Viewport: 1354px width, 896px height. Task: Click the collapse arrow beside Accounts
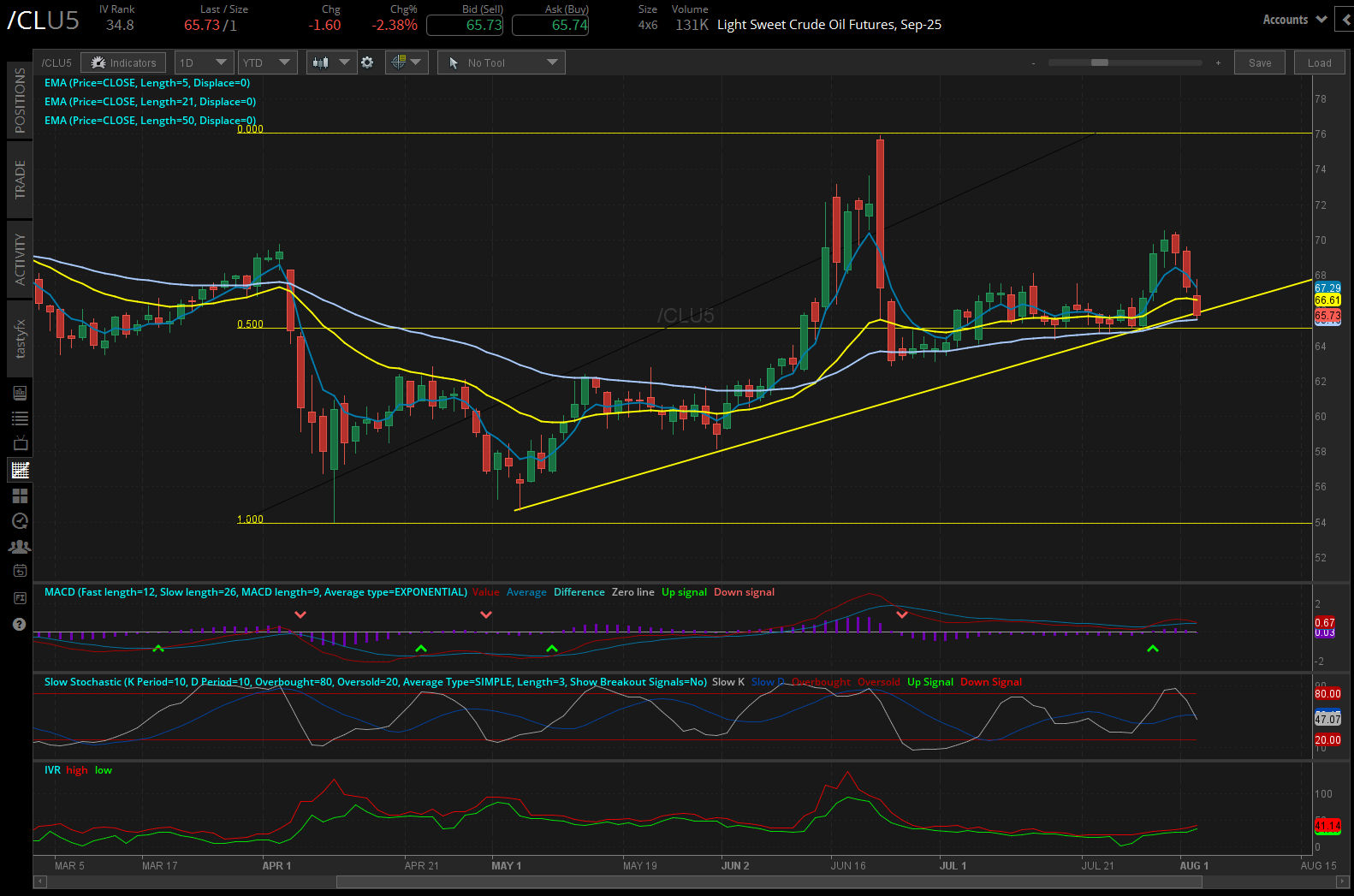coord(1345,19)
